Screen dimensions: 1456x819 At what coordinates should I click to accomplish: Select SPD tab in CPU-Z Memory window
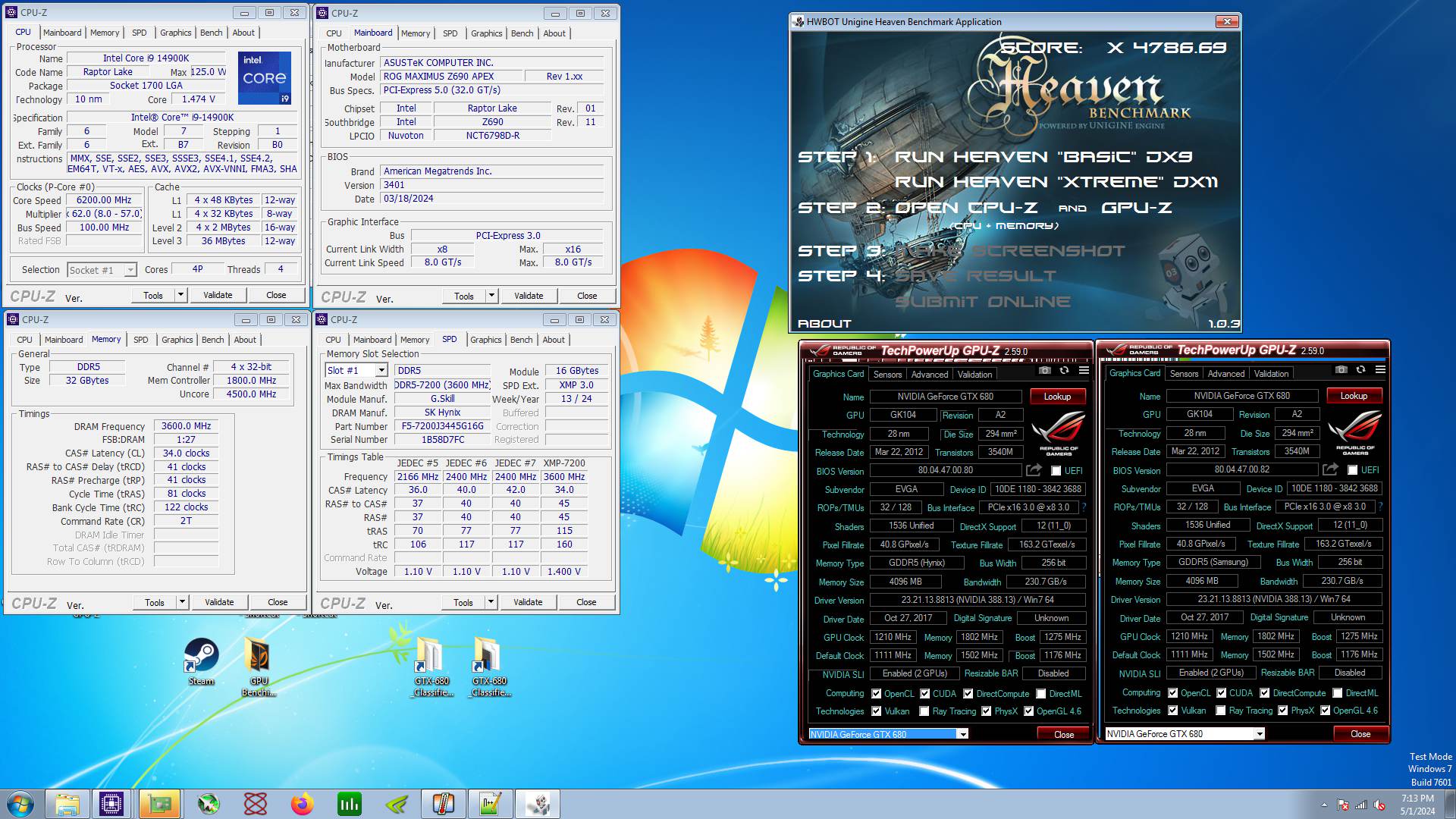click(141, 340)
